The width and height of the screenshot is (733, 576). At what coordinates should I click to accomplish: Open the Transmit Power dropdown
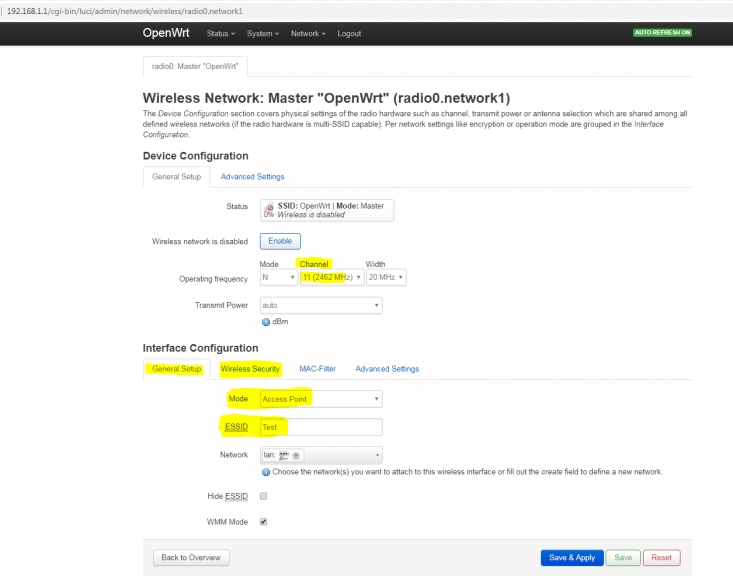(321, 305)
